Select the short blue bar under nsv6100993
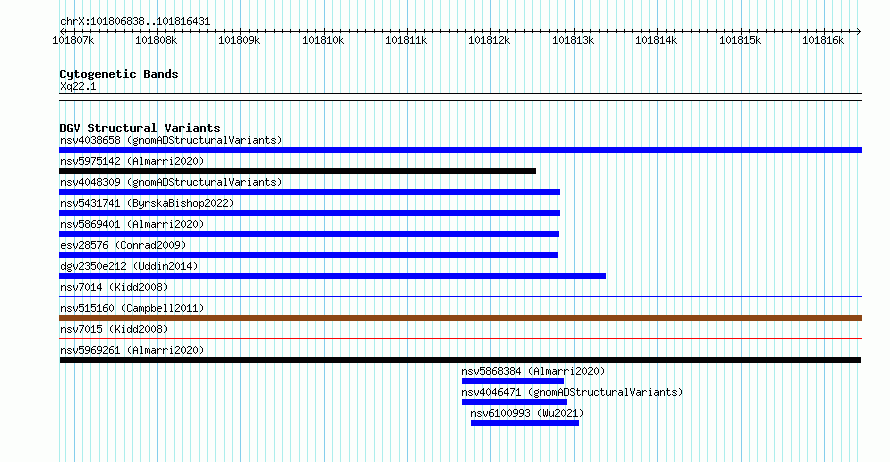The image size is (890, 462). pos(525,423)
